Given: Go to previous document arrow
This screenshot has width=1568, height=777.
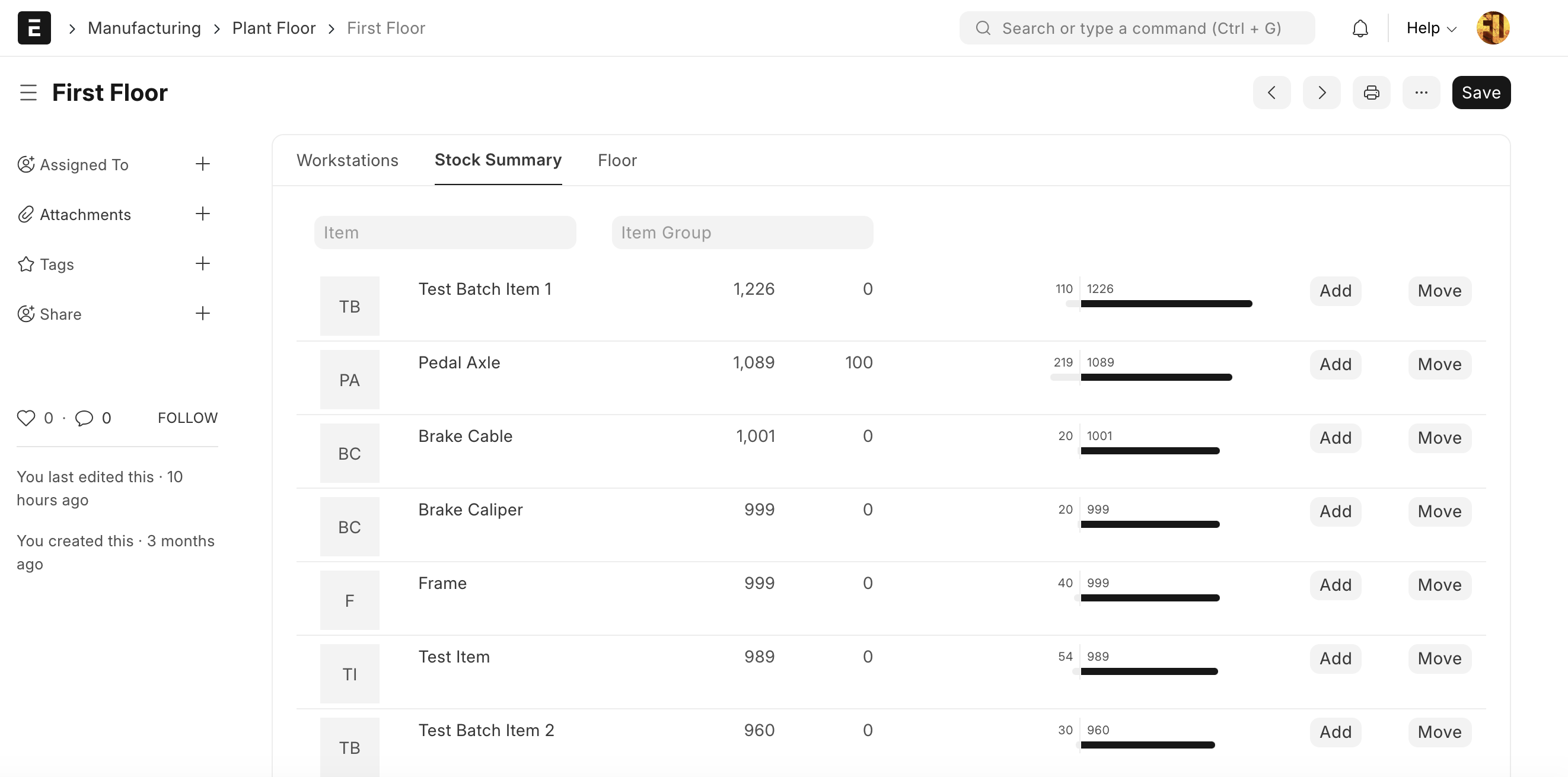Looking at the screenshot, I should click(1271, 93).
